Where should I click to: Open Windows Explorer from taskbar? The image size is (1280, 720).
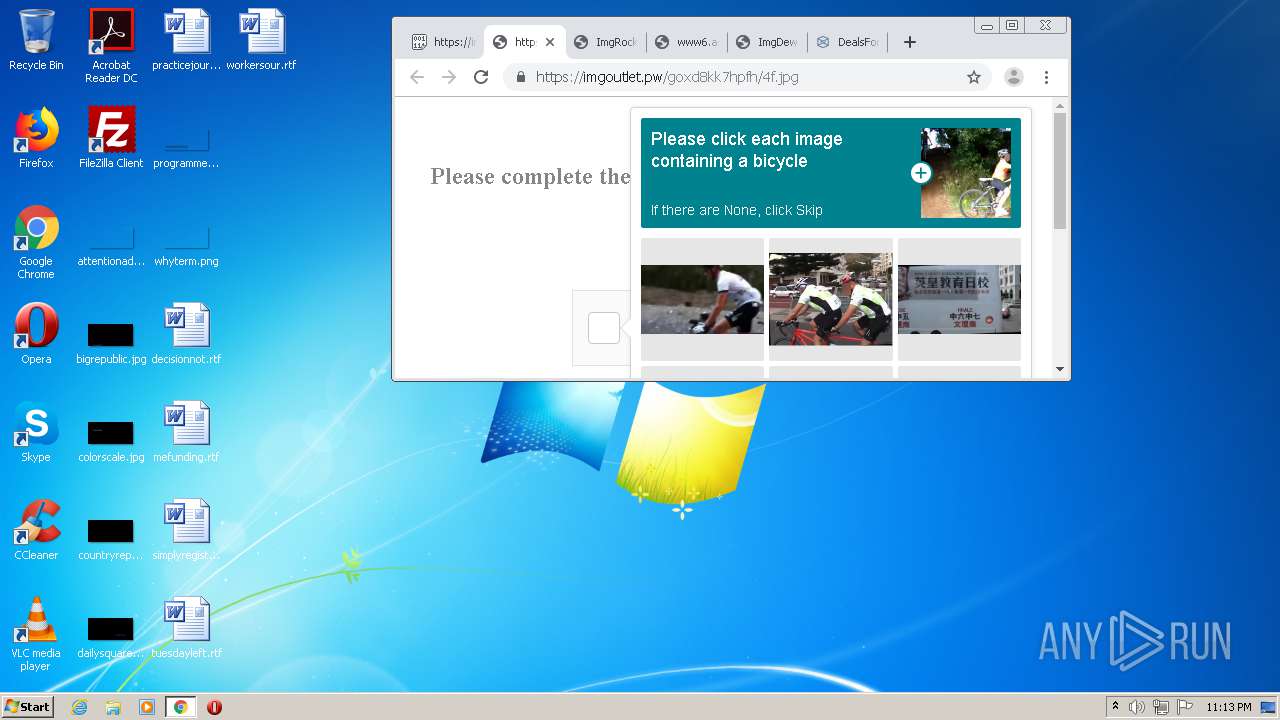pos(113,707)
